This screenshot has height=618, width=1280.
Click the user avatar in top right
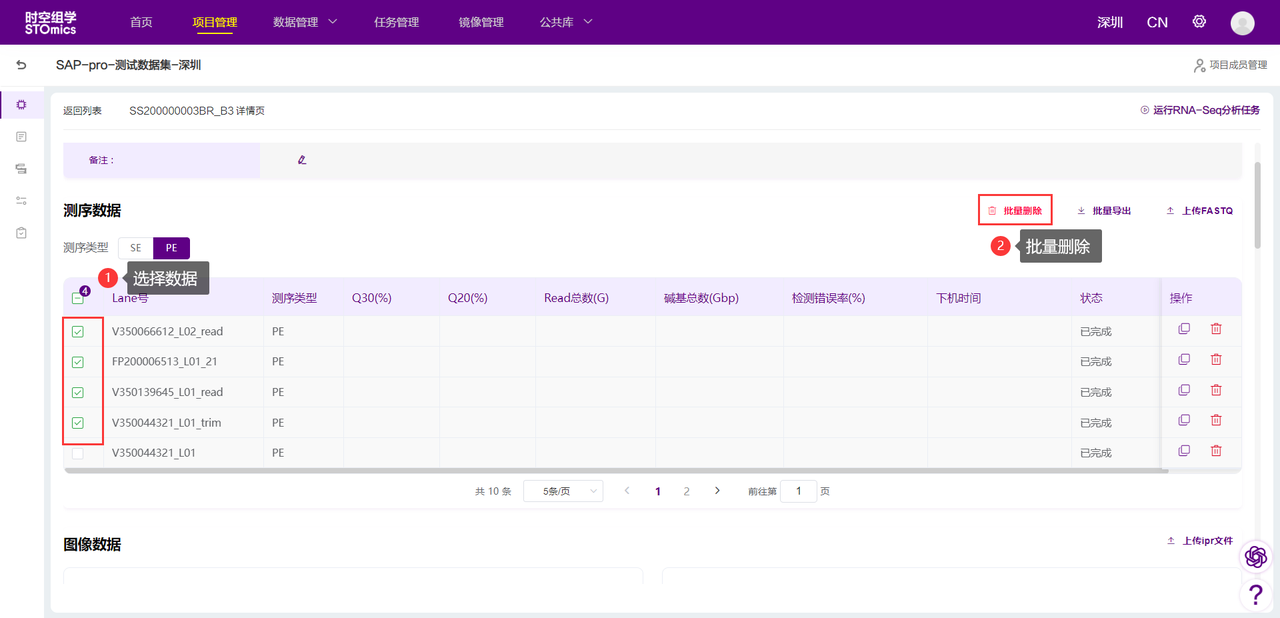click(x=1242, y=23)
